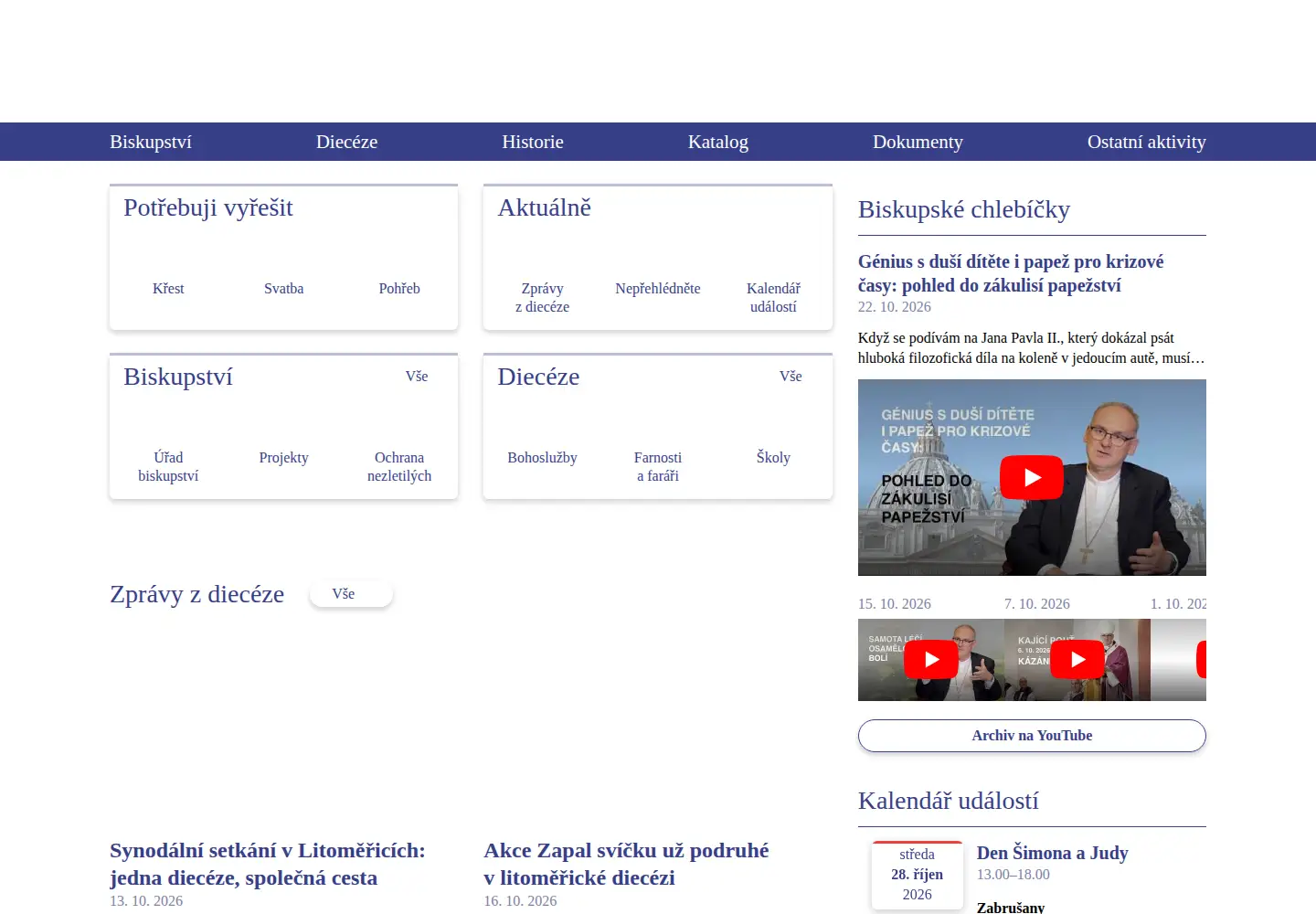Open Zprávy z diecéze under Aktuálně
Viewport: 1316px width, 914px height.
tap(542, 297)
